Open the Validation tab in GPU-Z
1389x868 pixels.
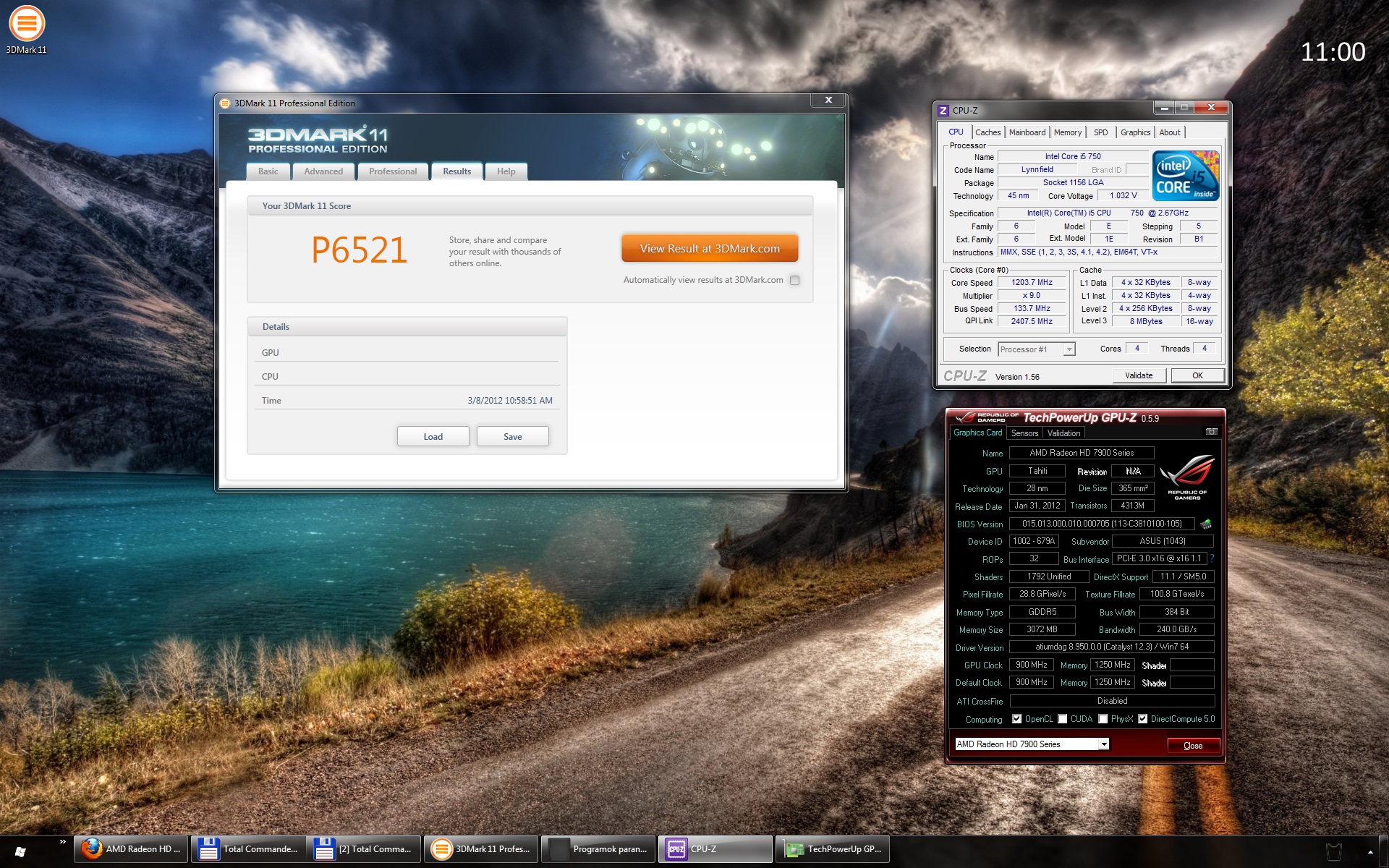point(1063,433)
